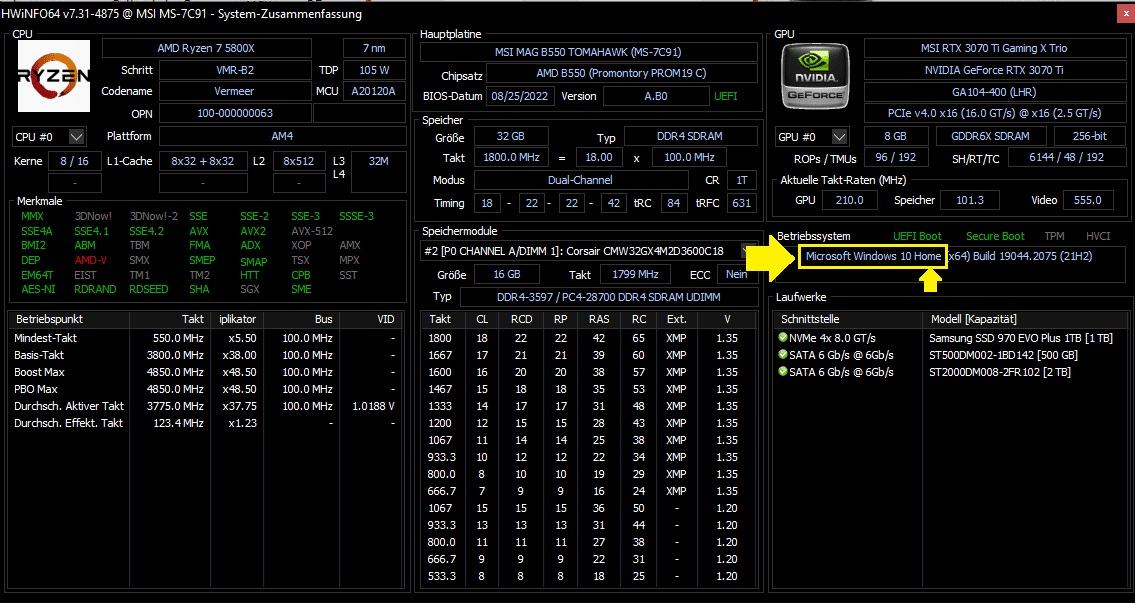Click the DDR4-3597 / PC4-28700 type field
Screen dimensions: 1135x603
608,297
